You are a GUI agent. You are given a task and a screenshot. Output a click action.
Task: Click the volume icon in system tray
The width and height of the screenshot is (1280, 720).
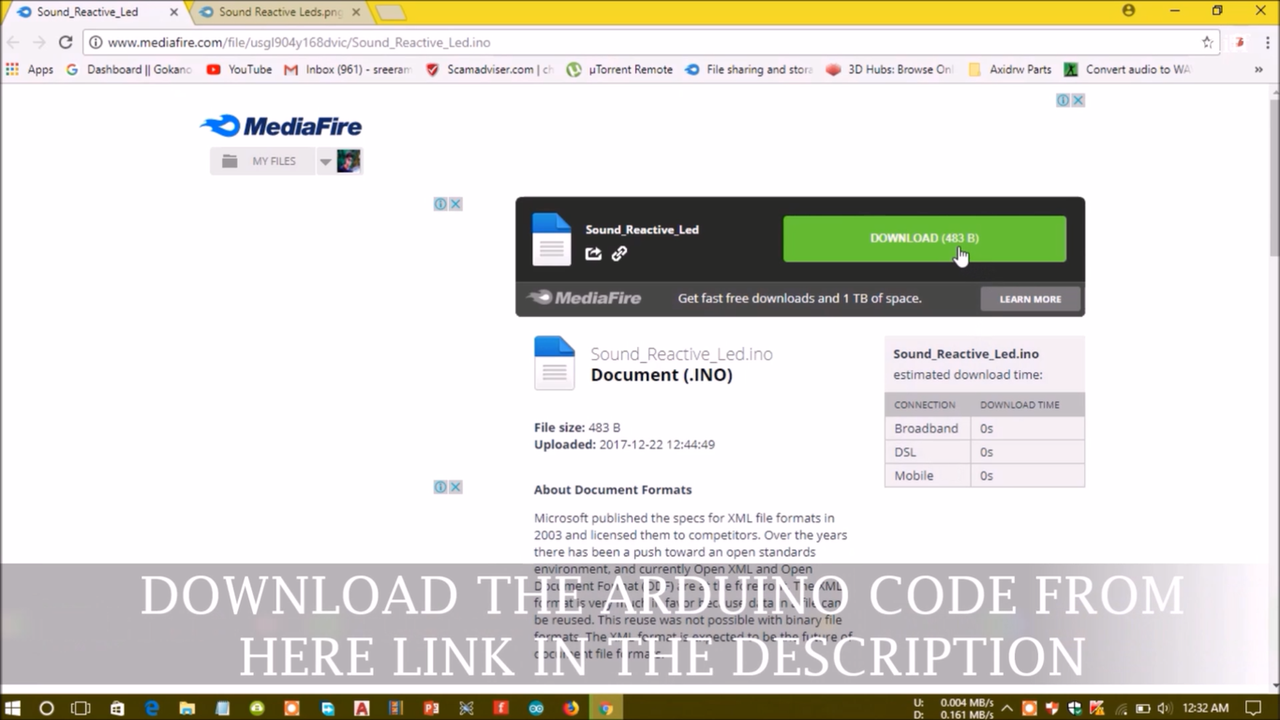(1165, 708)
